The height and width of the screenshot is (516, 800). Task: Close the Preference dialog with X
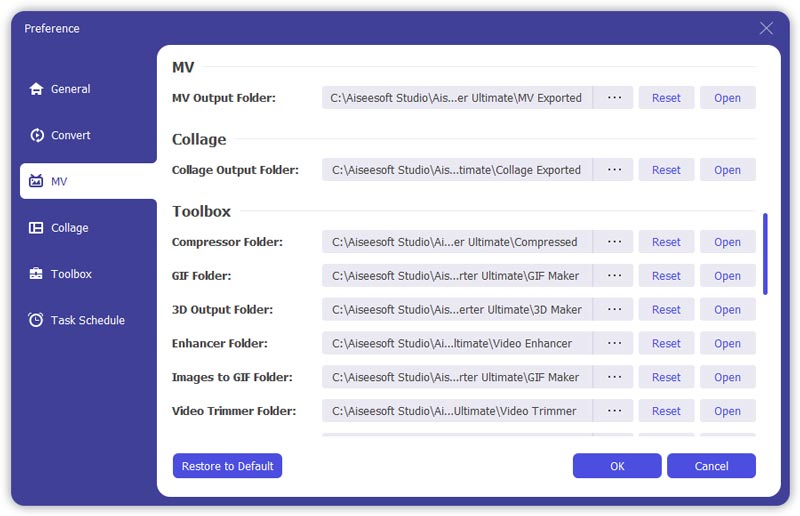click(766, 28)
